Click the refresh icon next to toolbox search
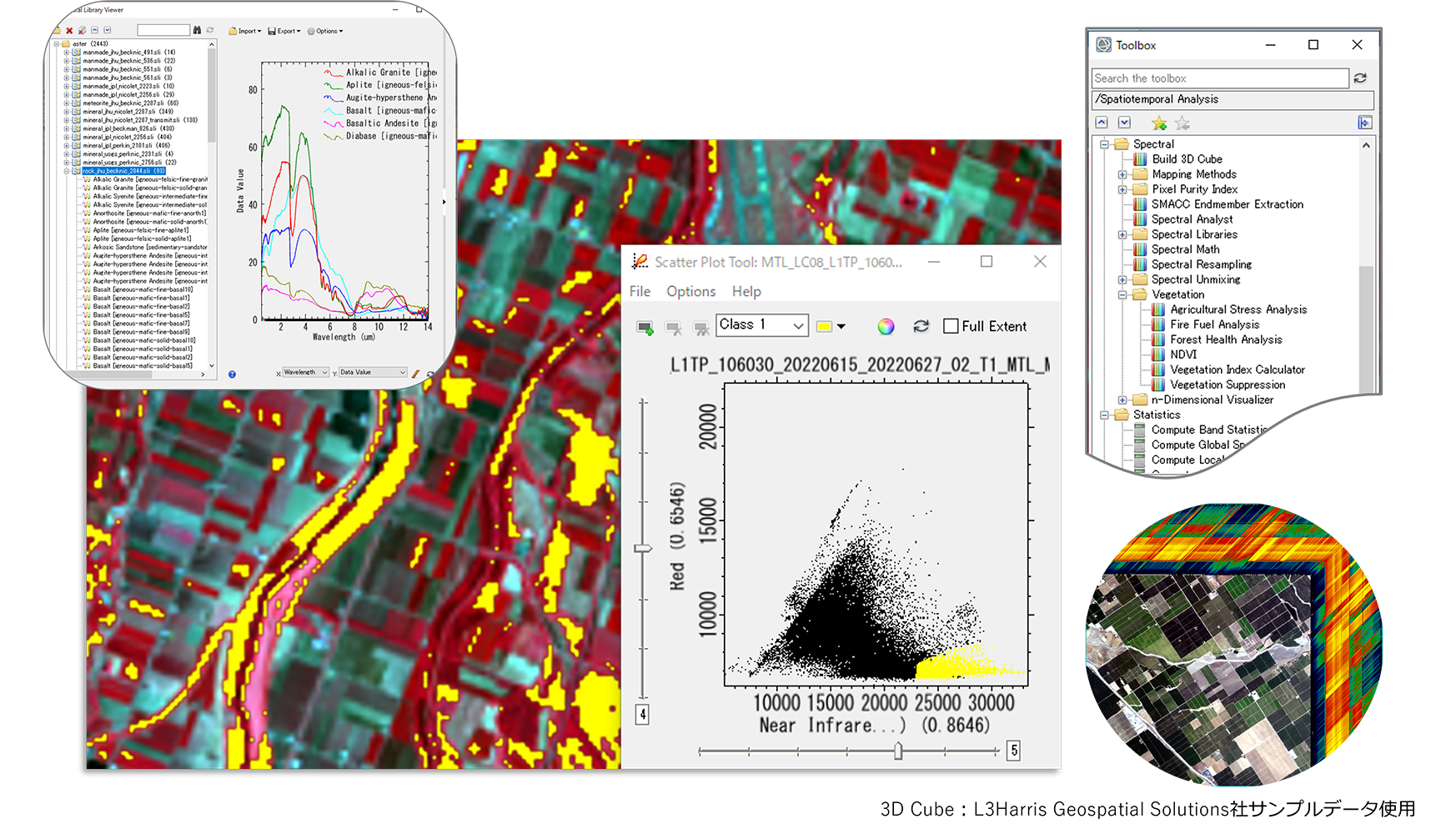This screenshot has width=1456, height=834. click(1360, 78)
